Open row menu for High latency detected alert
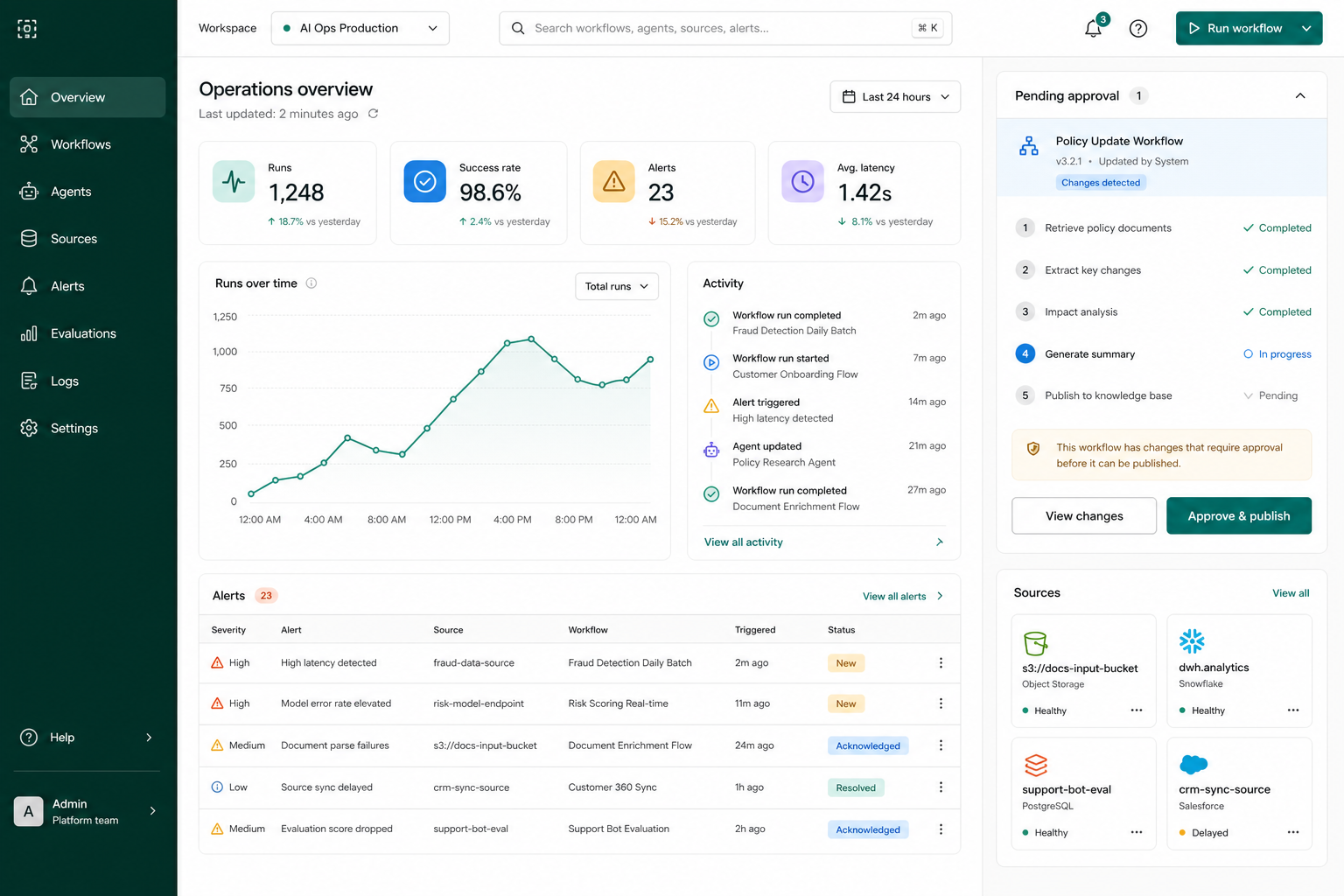Viewport: 1344px width, 896px height. pyautogui.click(x=941, y=663)
